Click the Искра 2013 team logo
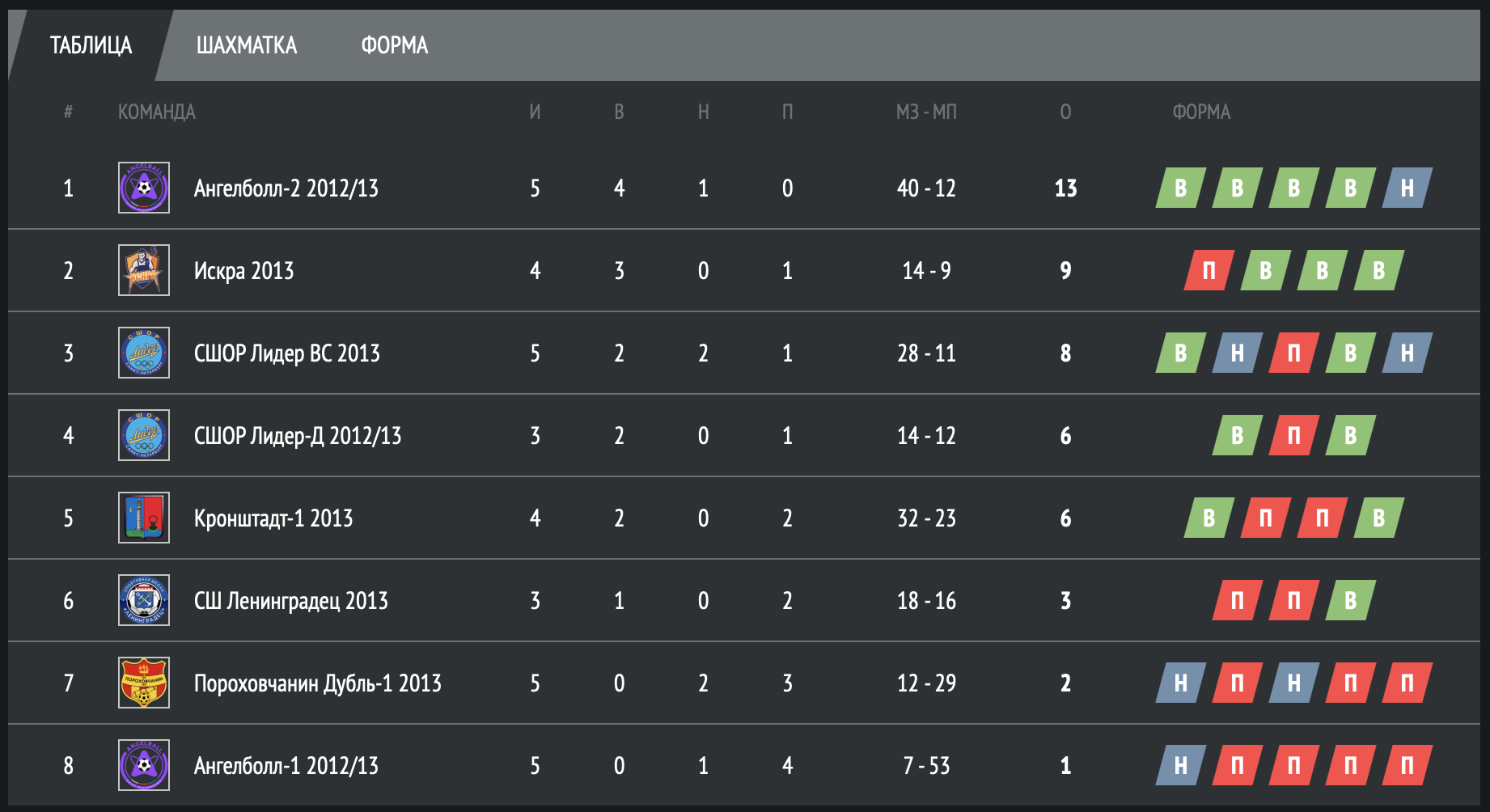The height and width of the screenshot is (812, 1490). (x=144, y=270)
